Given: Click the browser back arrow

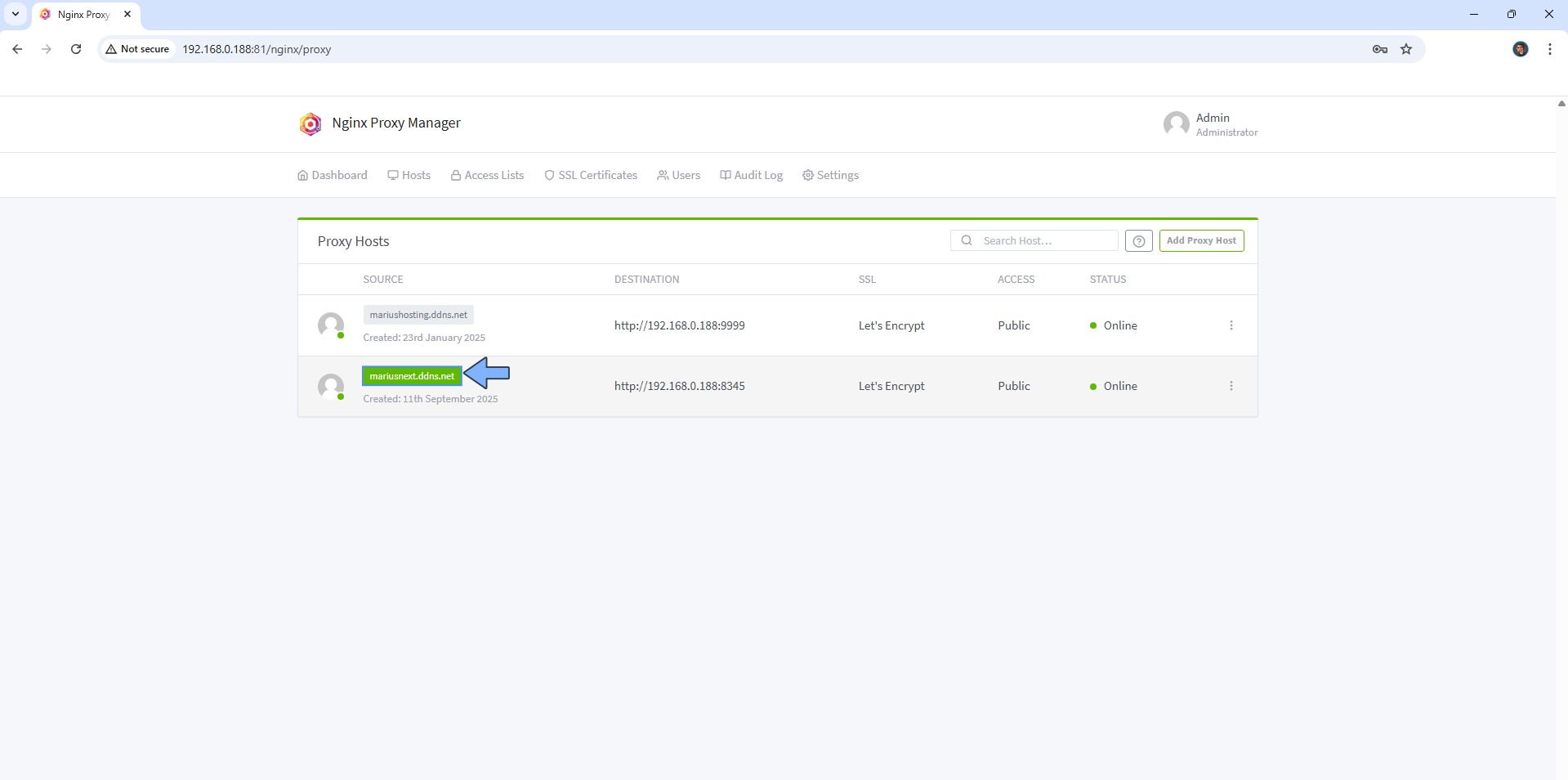Looking at the screenshot, I should click(17, 49).
